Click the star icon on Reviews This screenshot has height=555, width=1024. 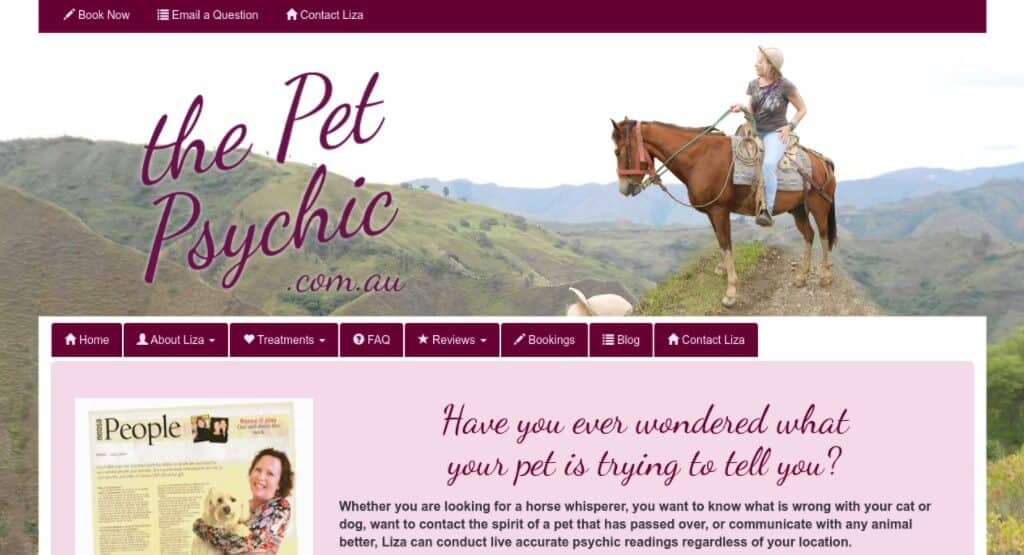pos(423,340)
